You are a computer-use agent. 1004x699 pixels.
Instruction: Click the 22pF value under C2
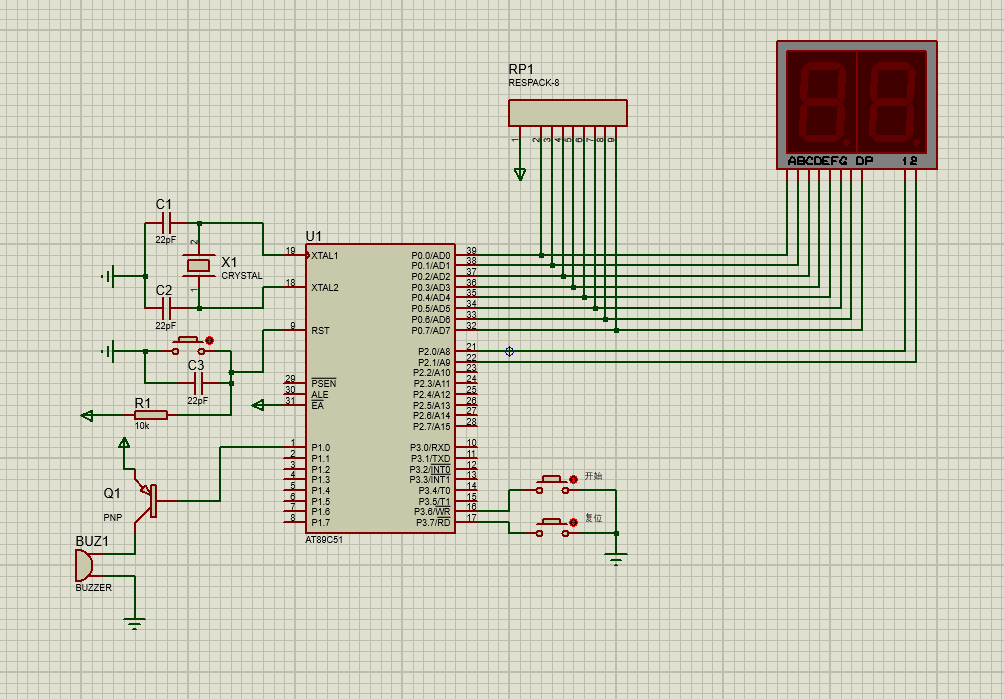click(165, 325)
